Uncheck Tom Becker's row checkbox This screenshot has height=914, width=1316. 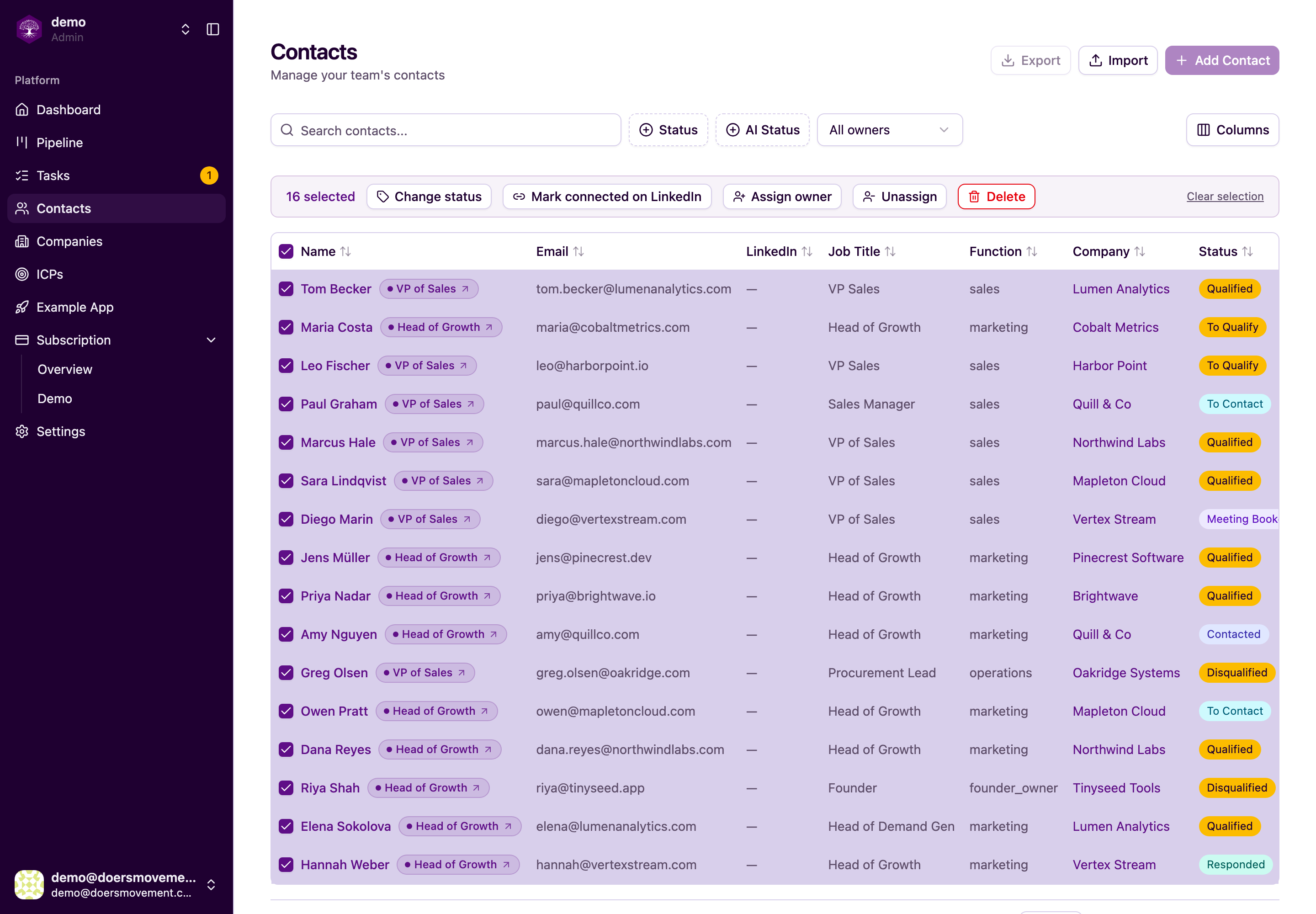click(x=286, y=289)
